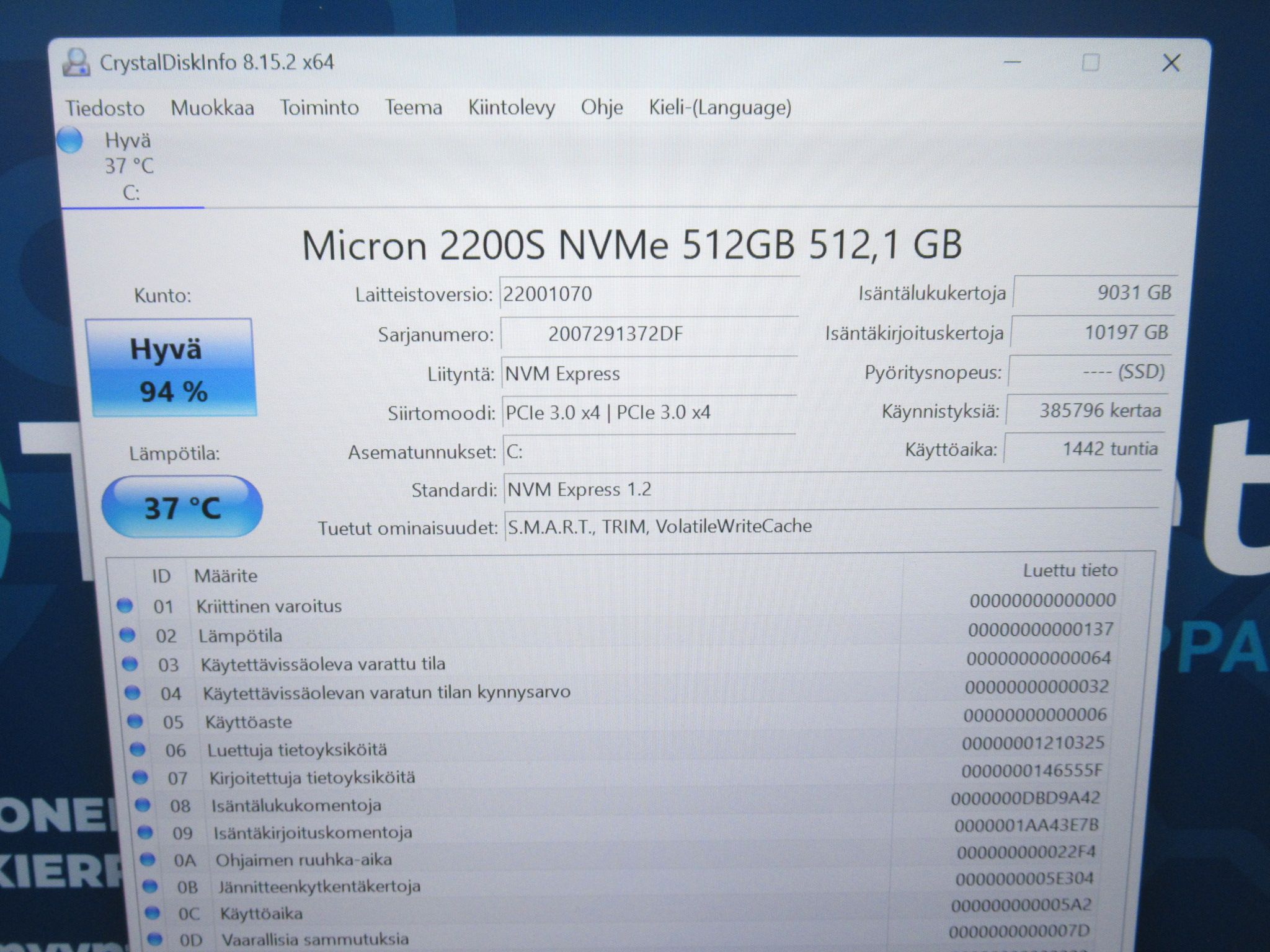Viewport: 1270px width, 952px height.
Task: Click the status dot beside Käyttöaste row
Action: tap(135, 721)
